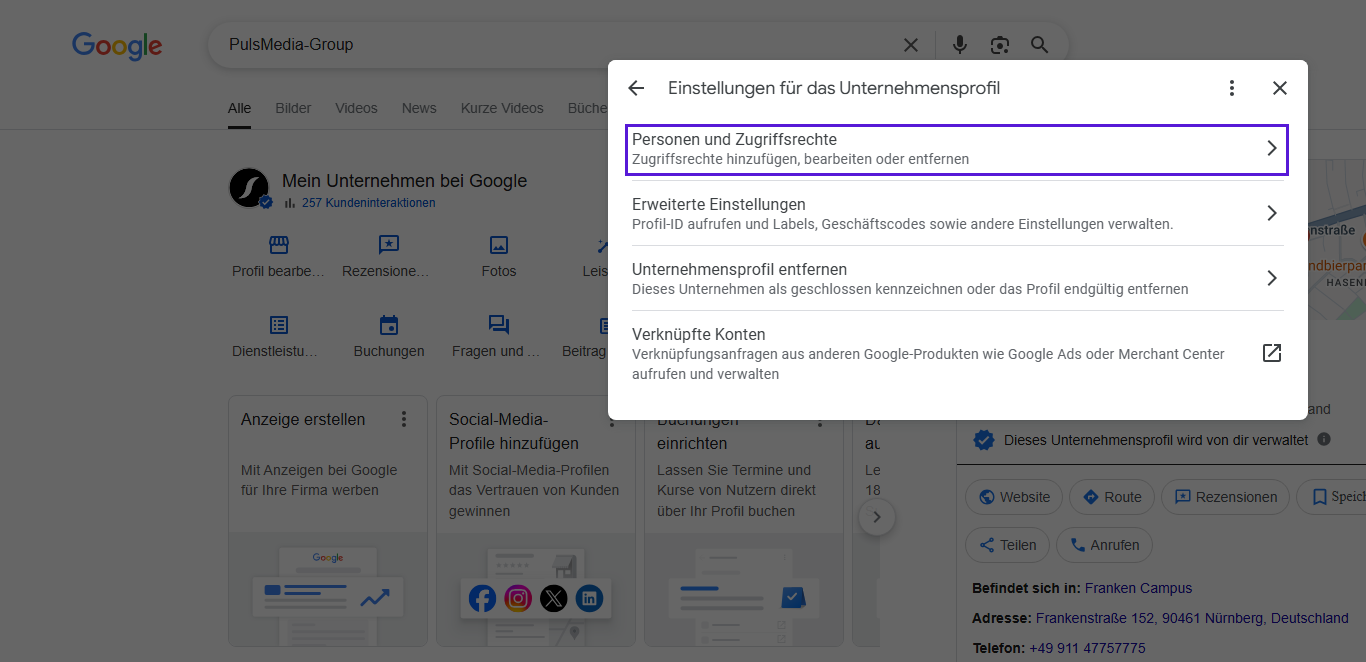Click the Buchungen calendar icon
Screen dimensions: 1366x662
(x=389, y=325)
